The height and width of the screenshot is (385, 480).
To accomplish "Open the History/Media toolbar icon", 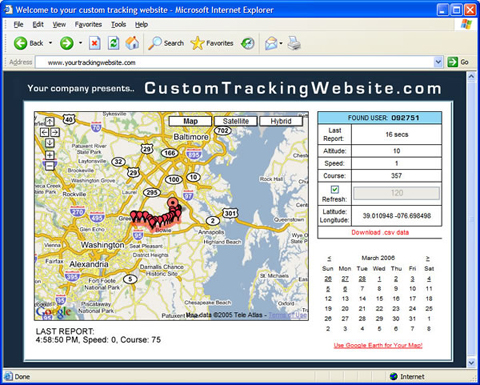I will (248, 43).
